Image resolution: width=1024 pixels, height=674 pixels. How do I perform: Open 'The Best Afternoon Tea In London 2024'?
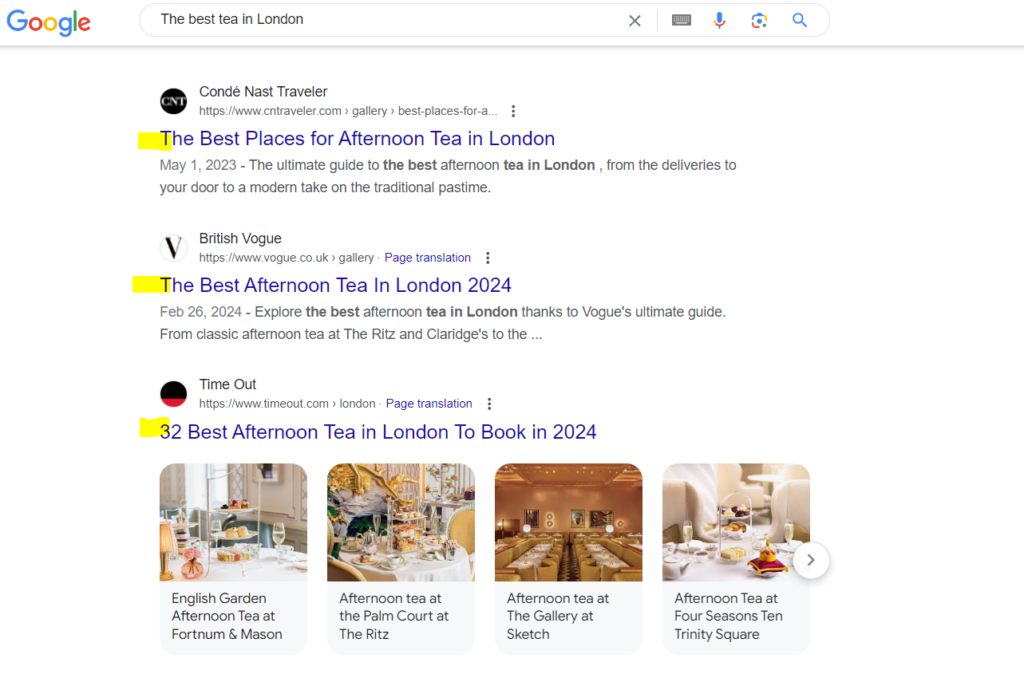click(x=336, y=285)
